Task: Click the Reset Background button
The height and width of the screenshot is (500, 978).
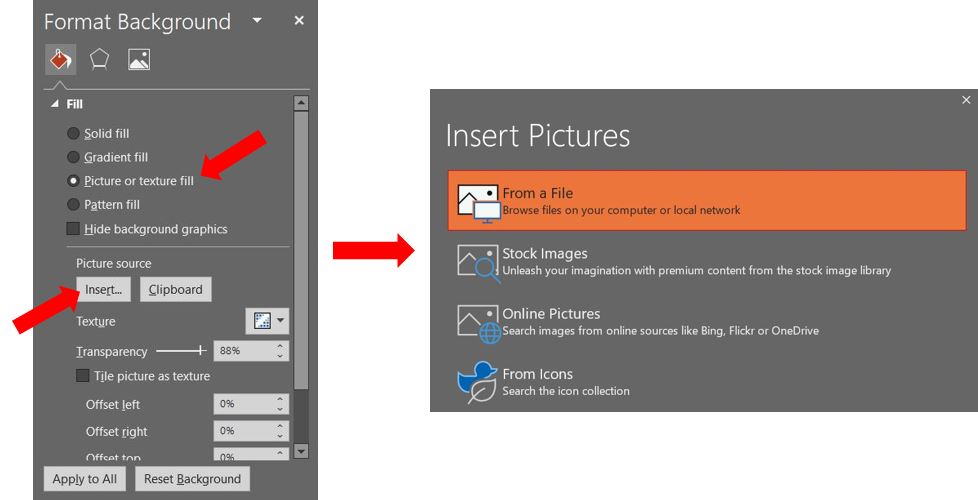Action: [192, 479]
